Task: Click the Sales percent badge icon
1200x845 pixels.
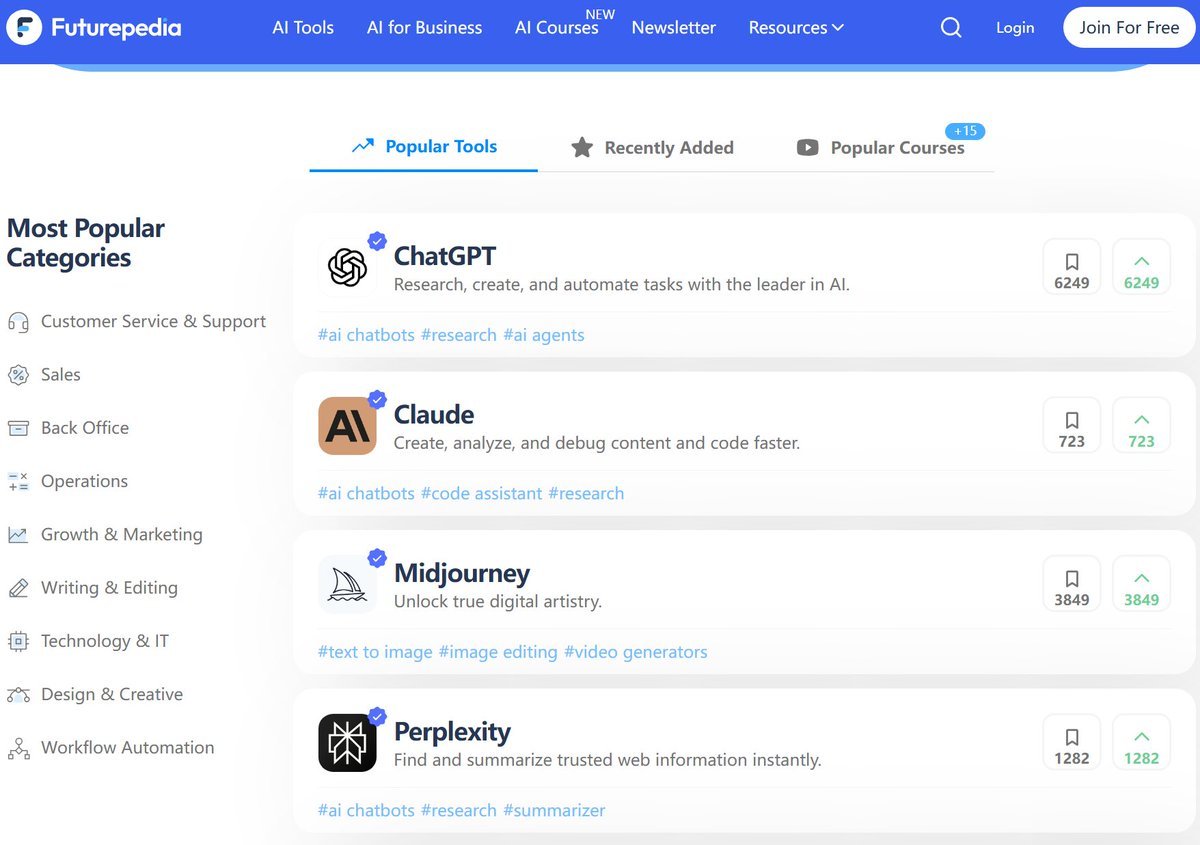Action: (18, 375)
